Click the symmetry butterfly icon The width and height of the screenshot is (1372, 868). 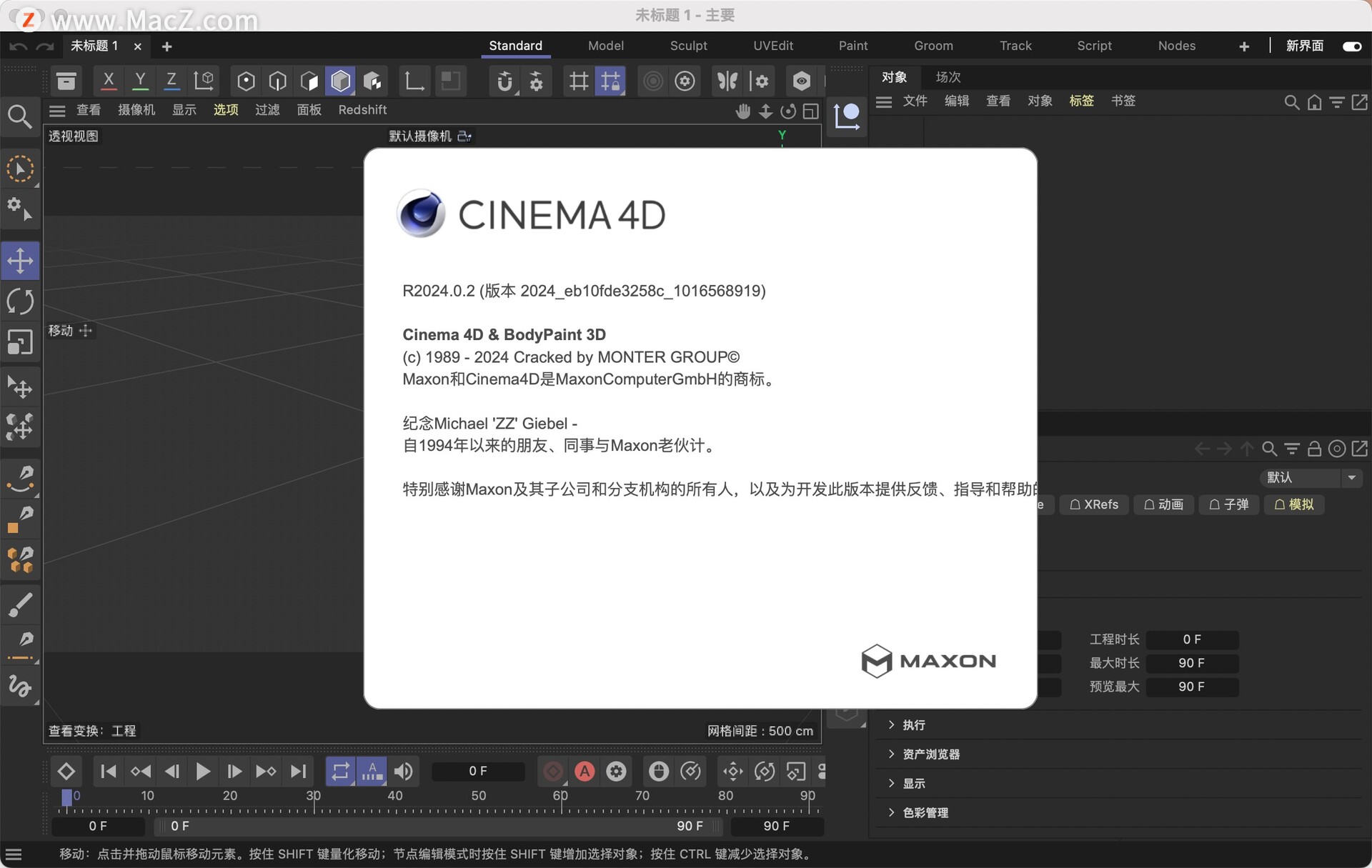[727, 81]
